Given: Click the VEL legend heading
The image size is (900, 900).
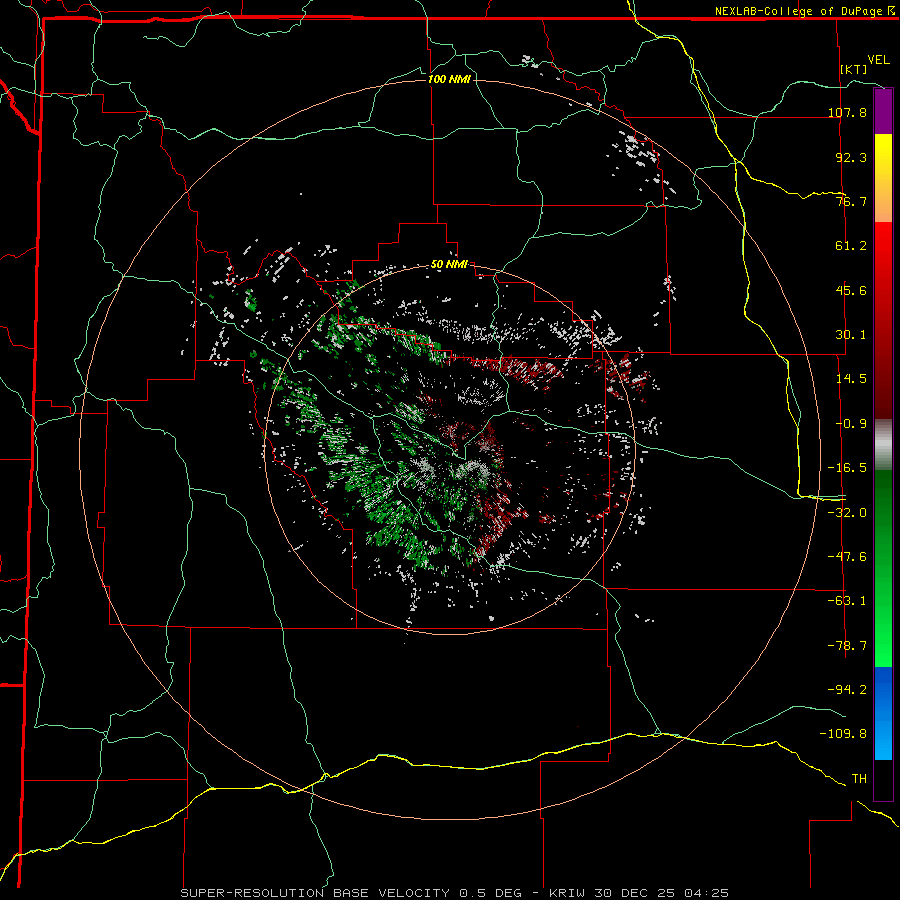Looking at the screenshot, I should 878,60.
